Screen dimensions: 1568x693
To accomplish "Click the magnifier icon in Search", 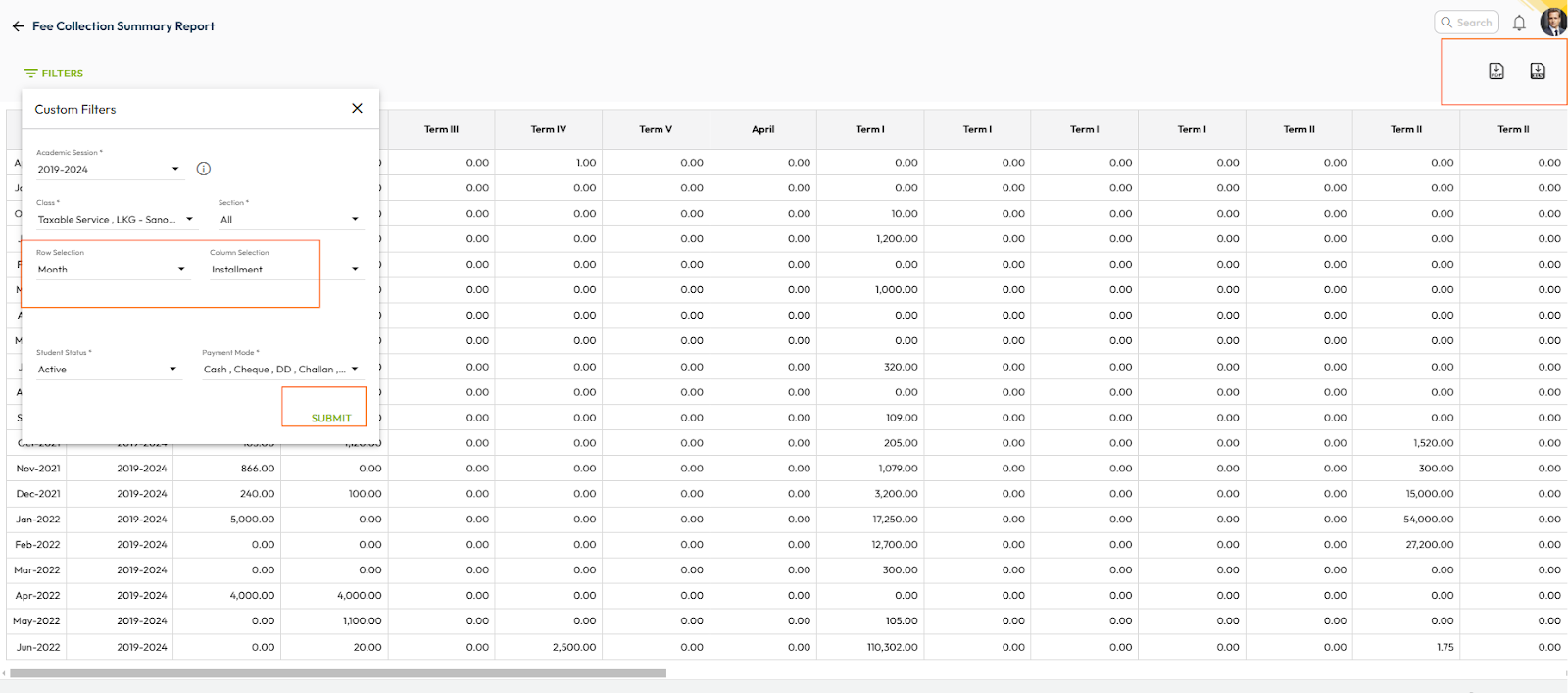I will coord(1446,22).
